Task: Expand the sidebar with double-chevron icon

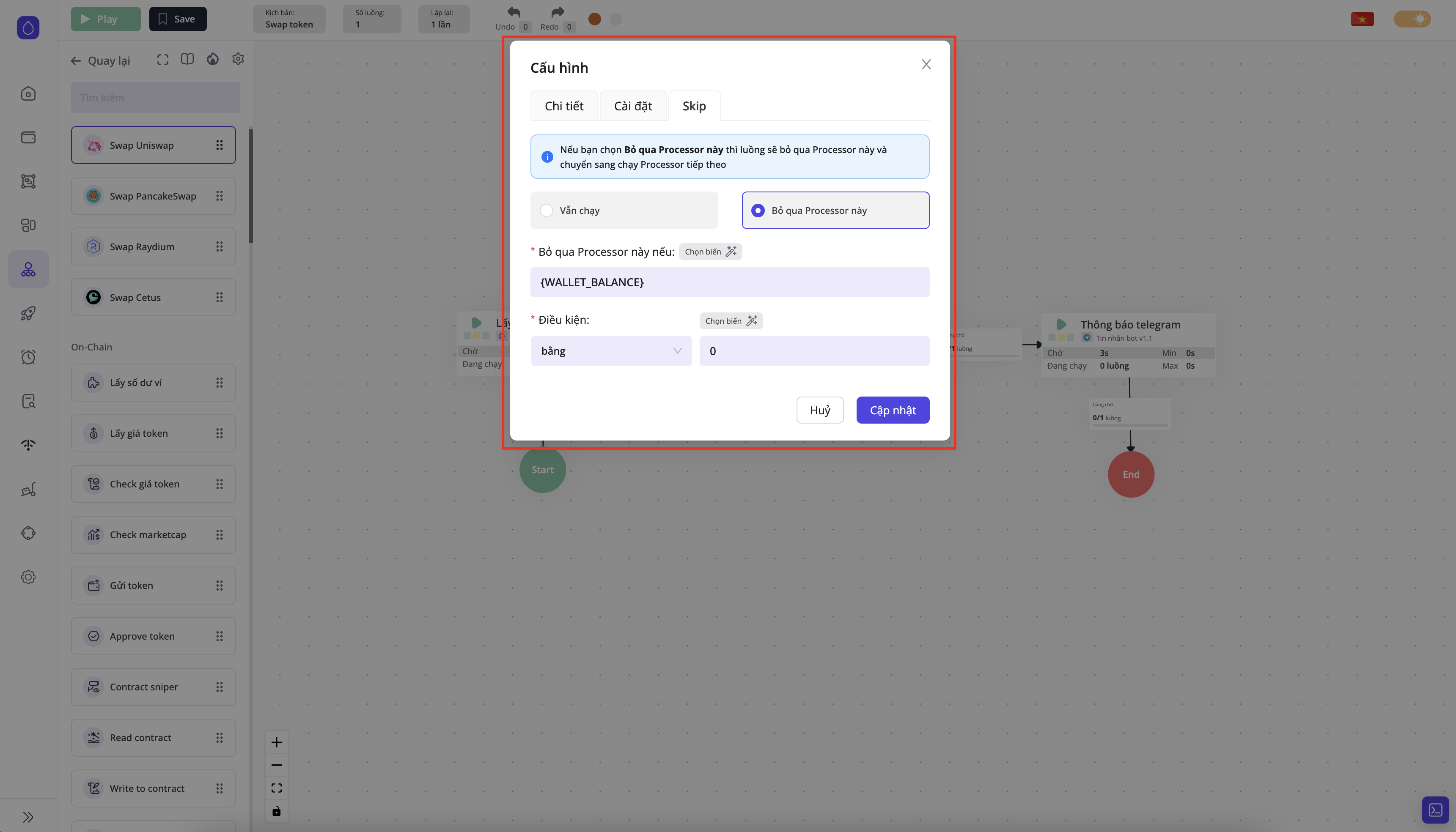Action: click(28, 817)
